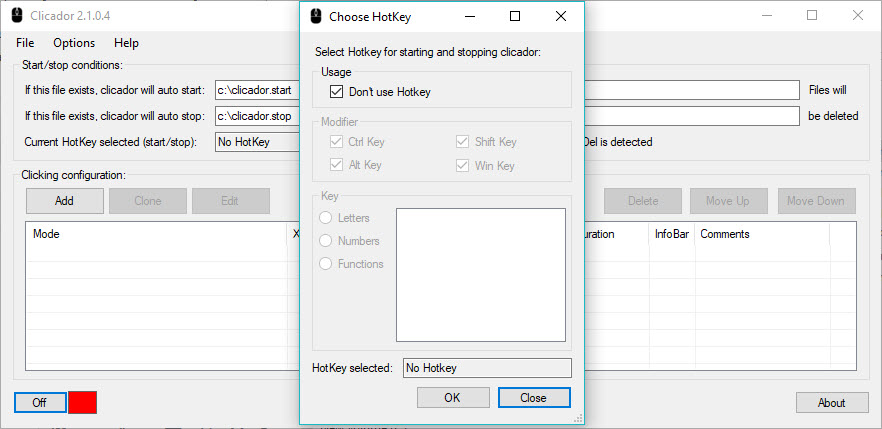Open the Help menu
The width and height of the screenshot is (882, 429).
click(127, 43)
